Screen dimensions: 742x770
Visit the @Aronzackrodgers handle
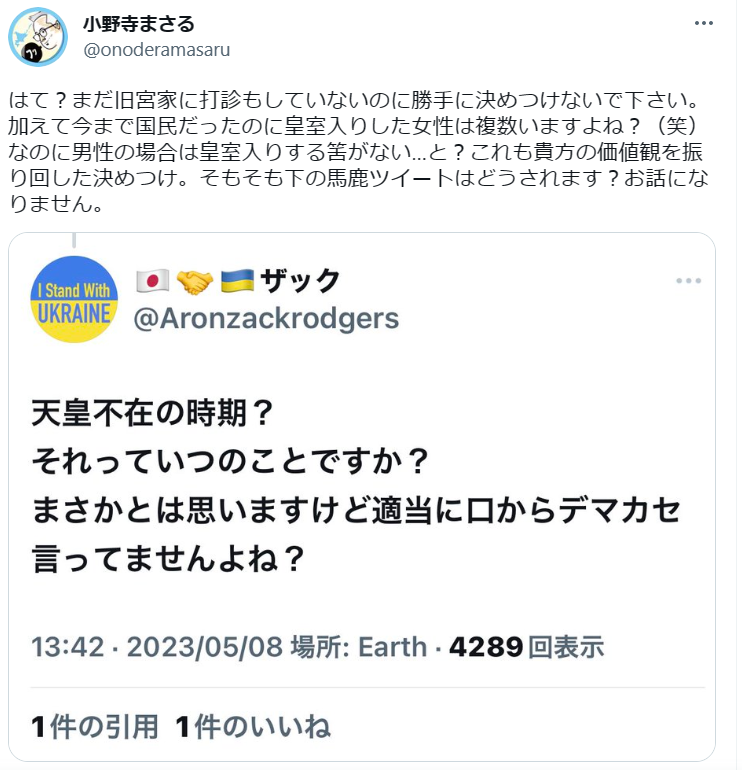266,319
